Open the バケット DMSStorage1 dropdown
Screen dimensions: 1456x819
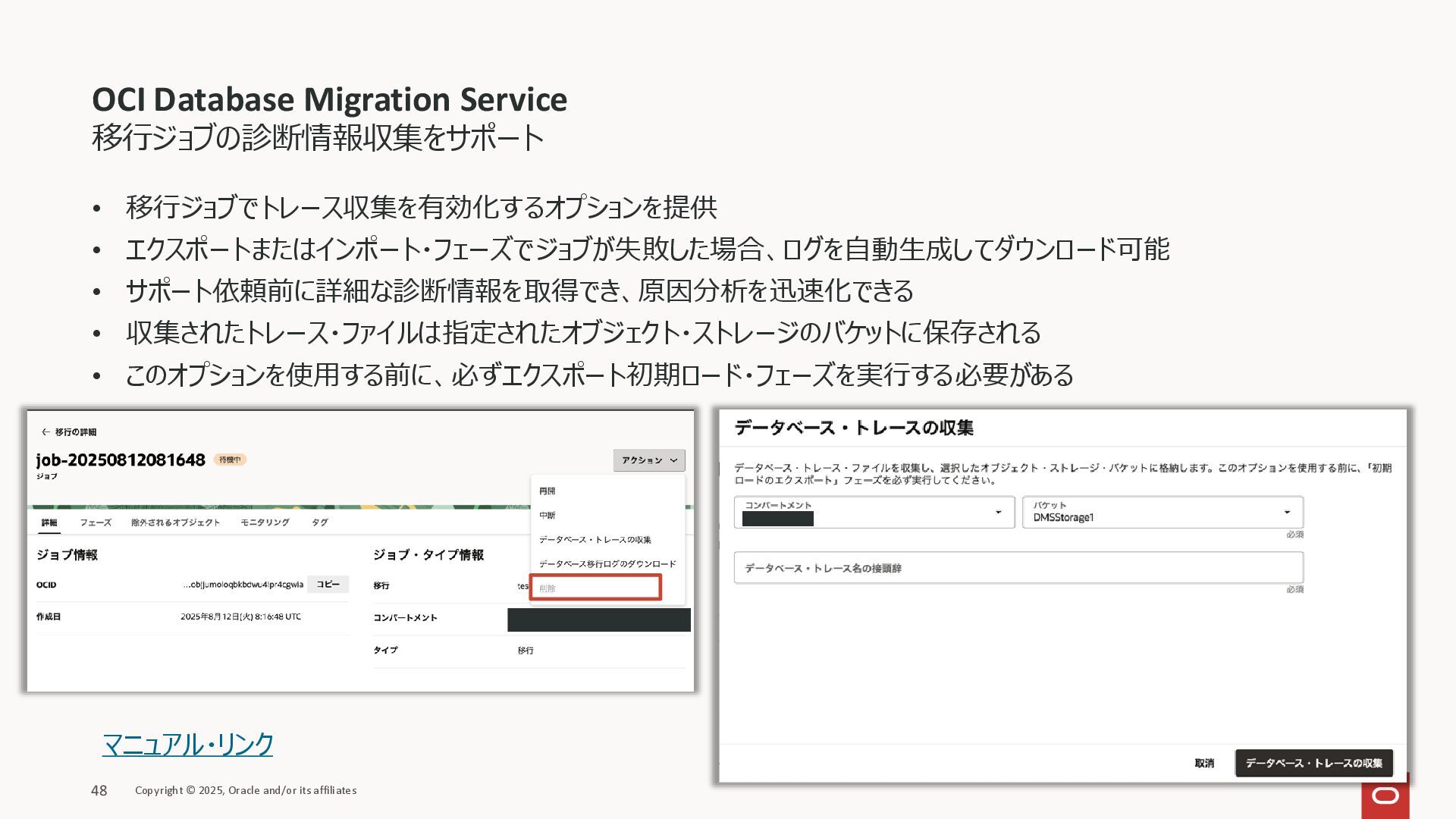click(1163, 513)
